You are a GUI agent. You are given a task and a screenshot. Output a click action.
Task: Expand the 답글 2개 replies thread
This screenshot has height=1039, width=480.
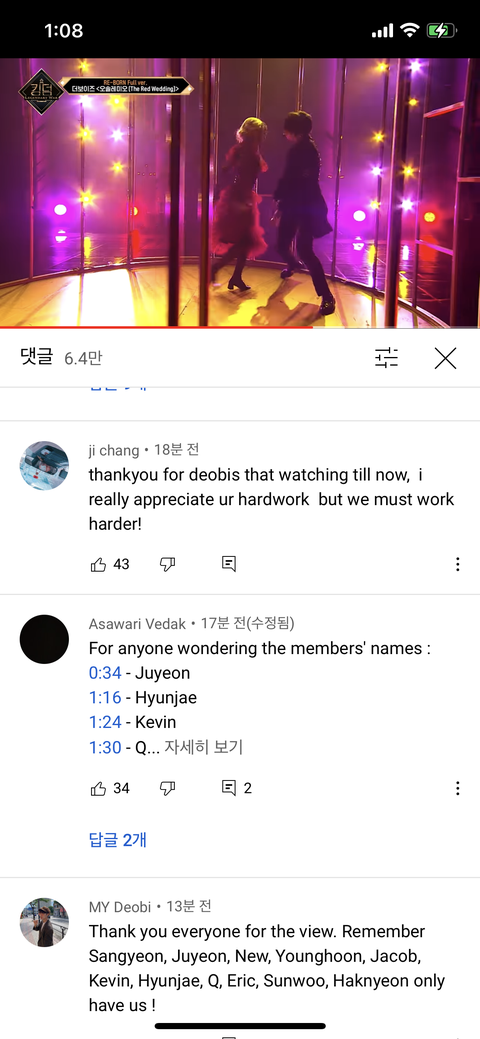117,840
